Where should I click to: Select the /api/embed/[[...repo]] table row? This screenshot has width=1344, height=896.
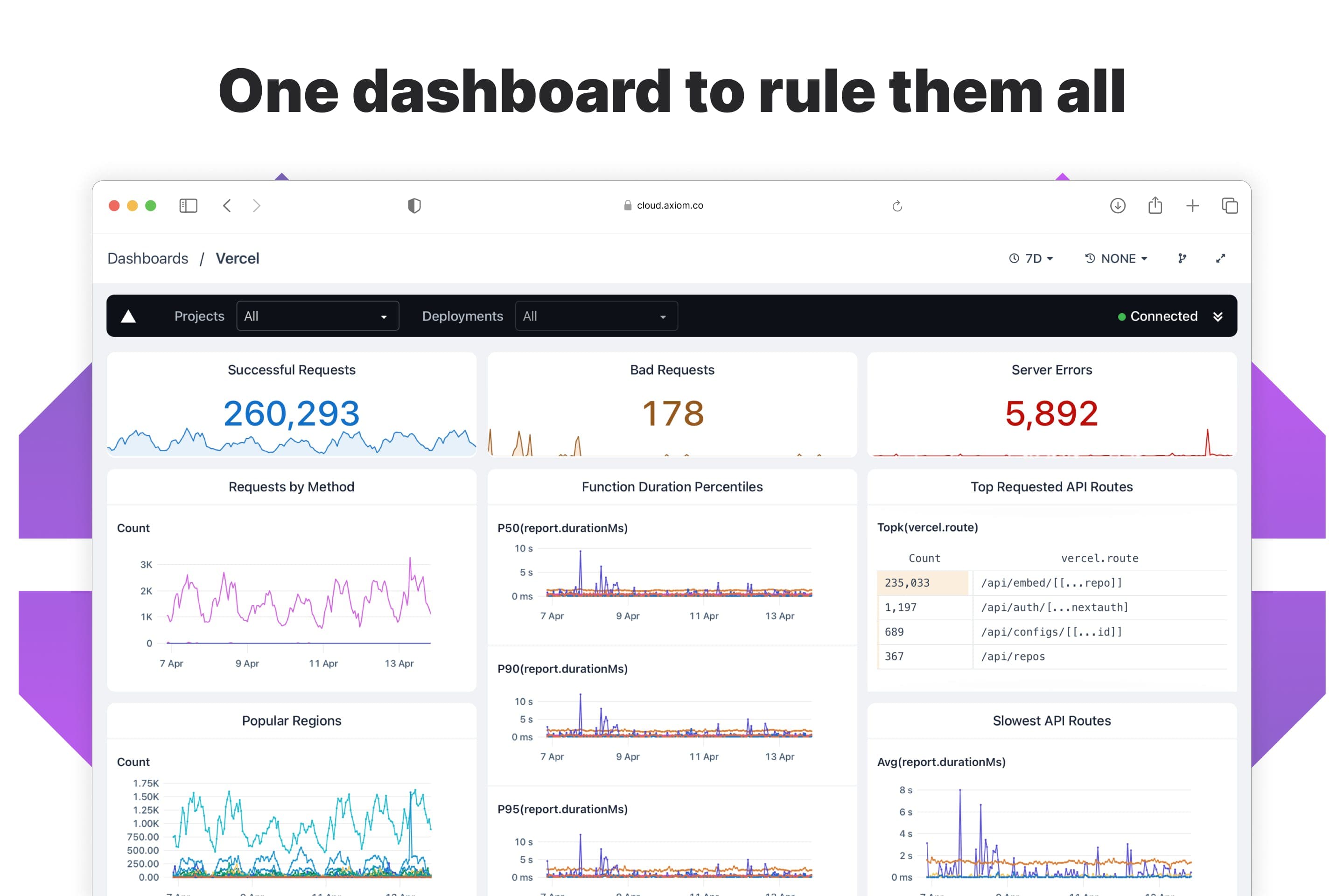pos(1051,583)
